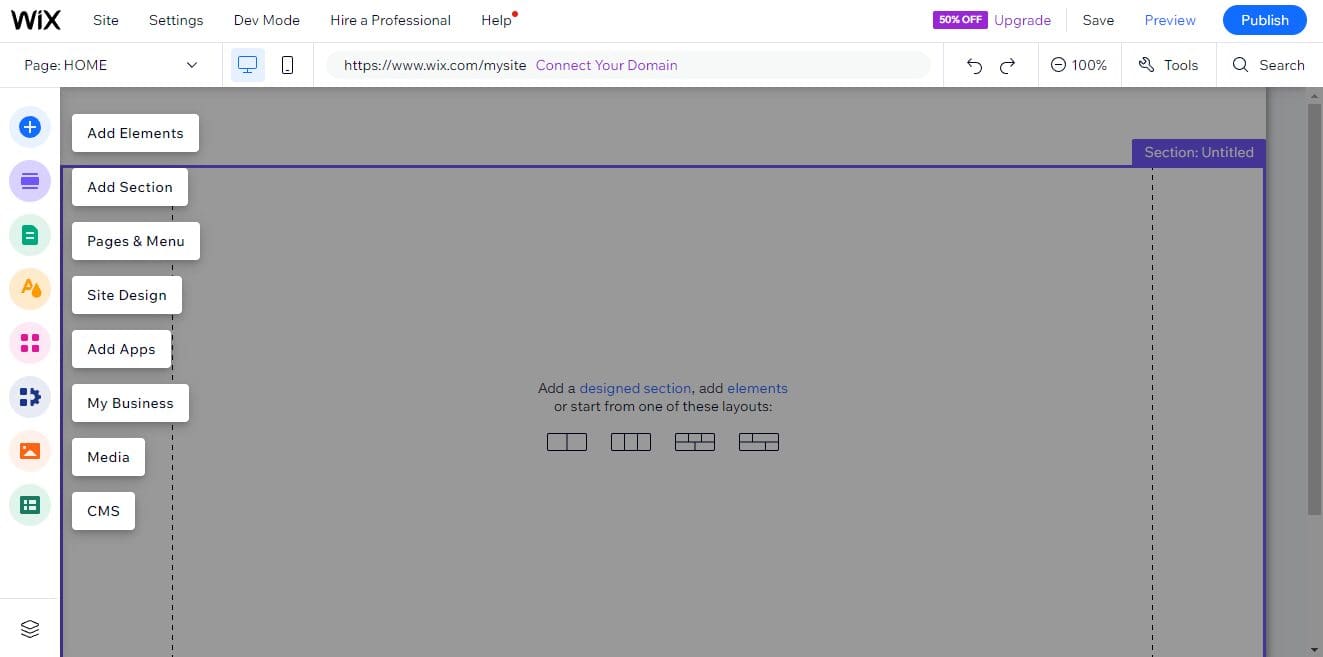Switch to mobile view
The height and width of the screenshot is (657, 1323).
(288, 65)
